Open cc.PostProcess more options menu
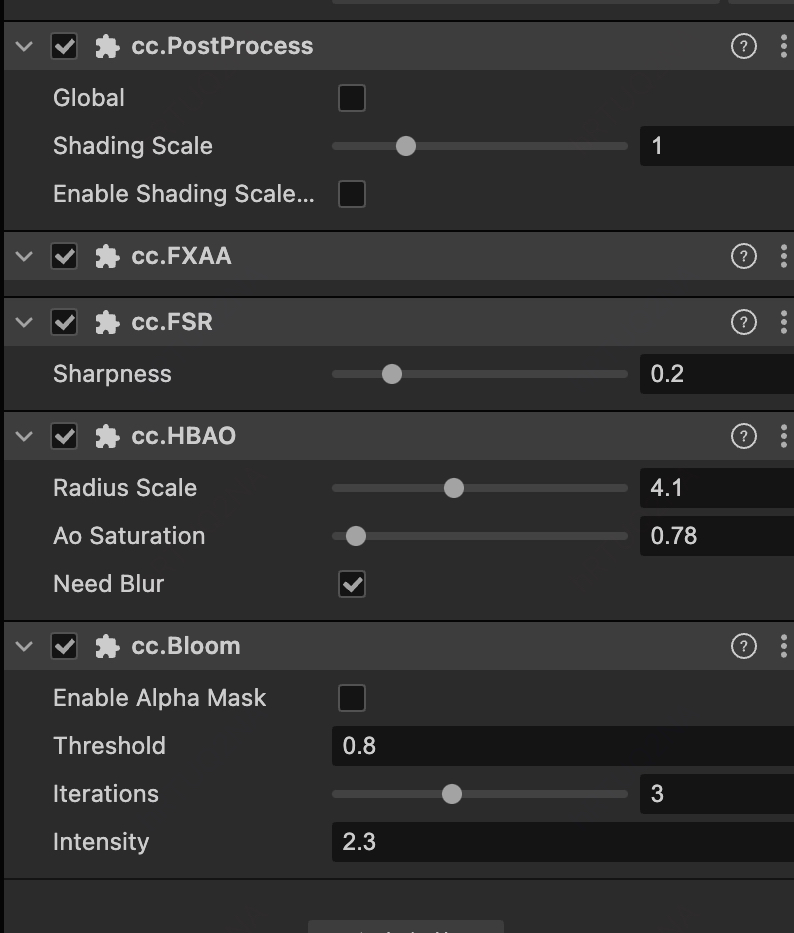The height and width of the screenshot is (933, 794). click(x=783, y=46)
